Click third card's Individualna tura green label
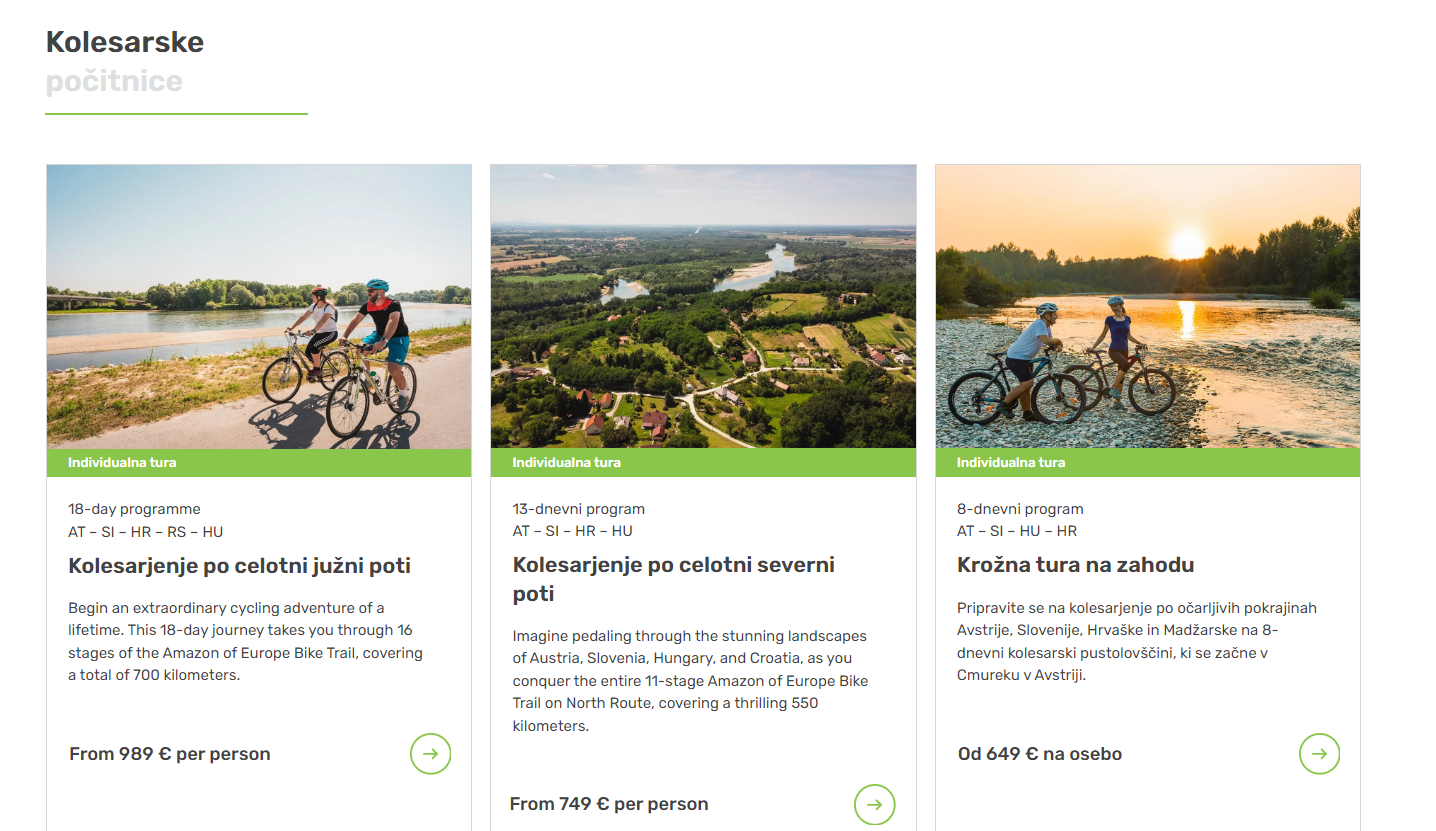The height and width of the screenshot is (831, 1436). 1148,463
